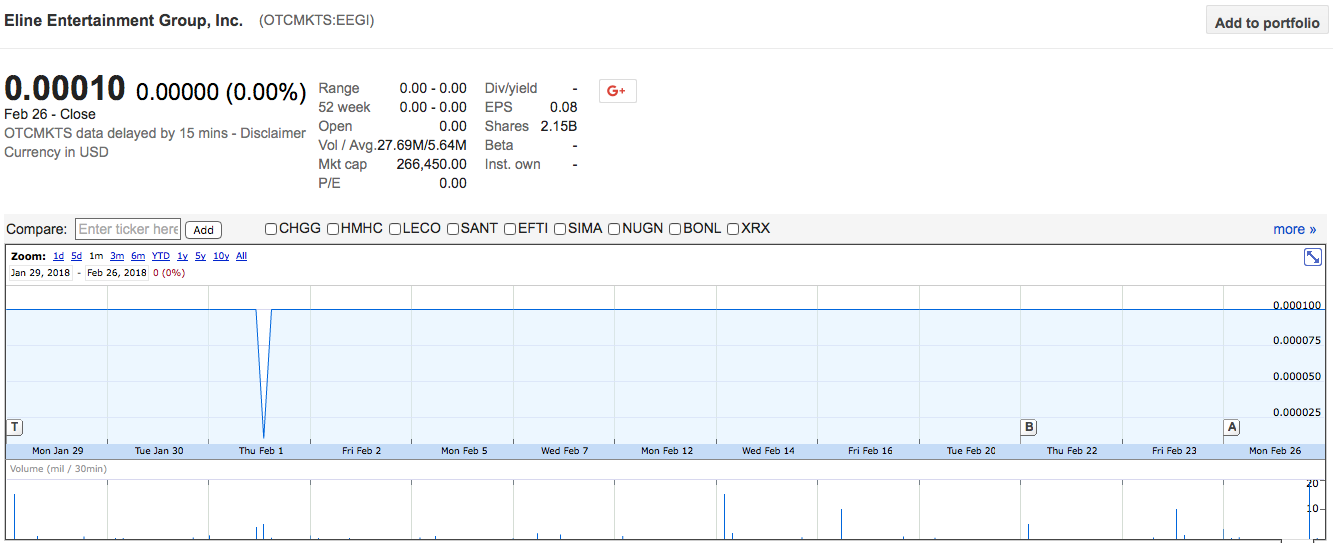Click the 0.000075 price axis label
This screenshot has width=1333, height=543.
[x=1297, y=341]
